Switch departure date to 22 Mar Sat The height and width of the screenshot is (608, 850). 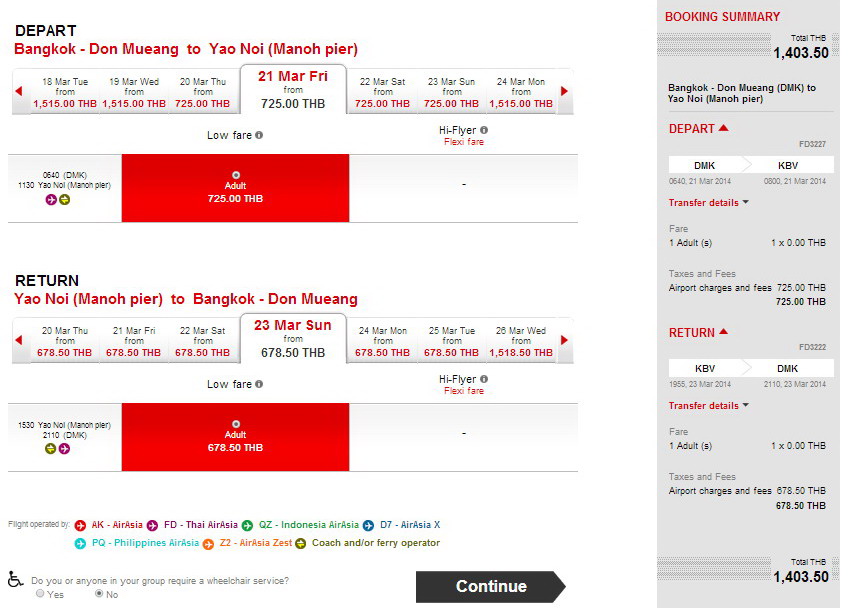pyautogui.click(x=382, y=92)
